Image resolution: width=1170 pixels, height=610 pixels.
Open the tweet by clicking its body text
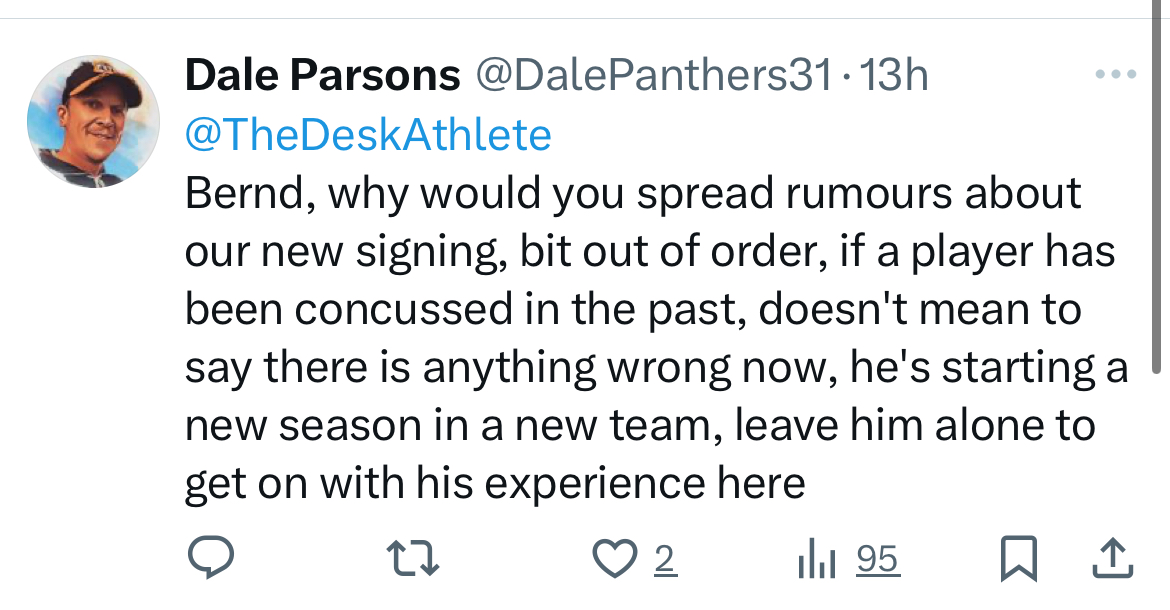640,340
